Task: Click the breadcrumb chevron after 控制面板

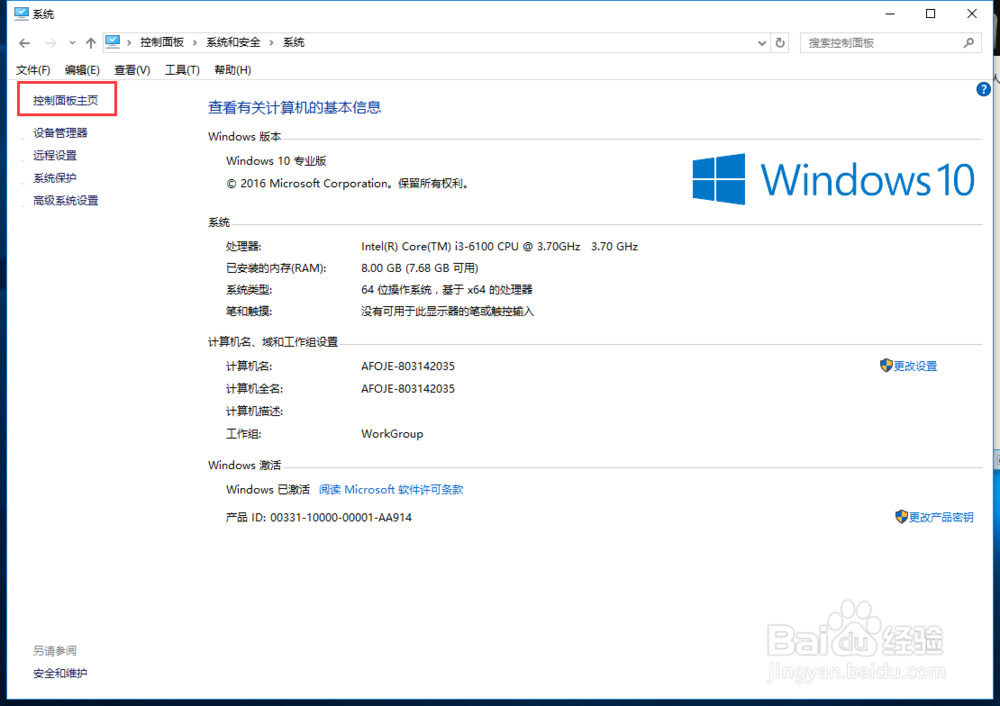Action: click(197, 42)
